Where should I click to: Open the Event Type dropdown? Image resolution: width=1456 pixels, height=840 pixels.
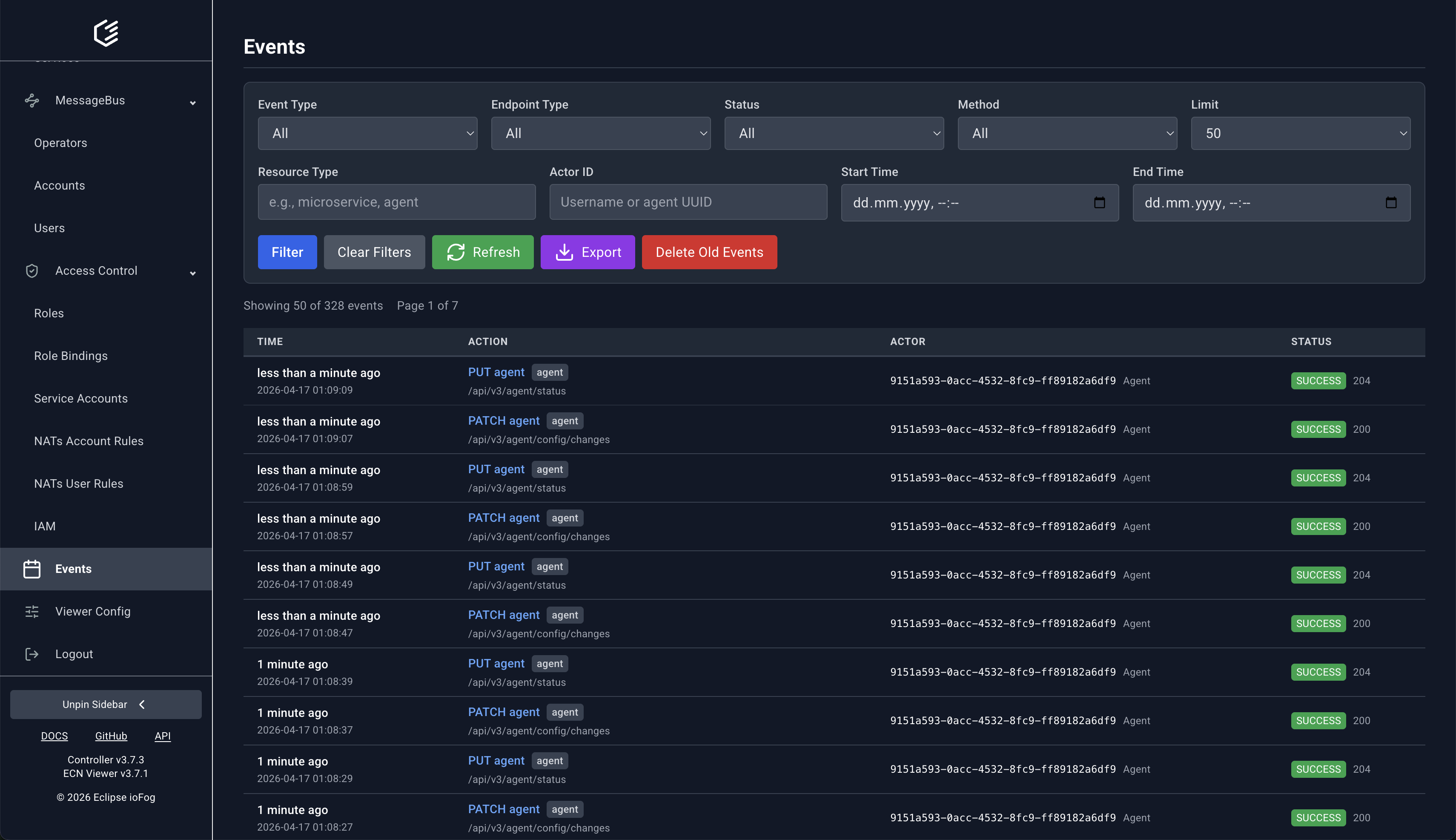coord(367,133)
